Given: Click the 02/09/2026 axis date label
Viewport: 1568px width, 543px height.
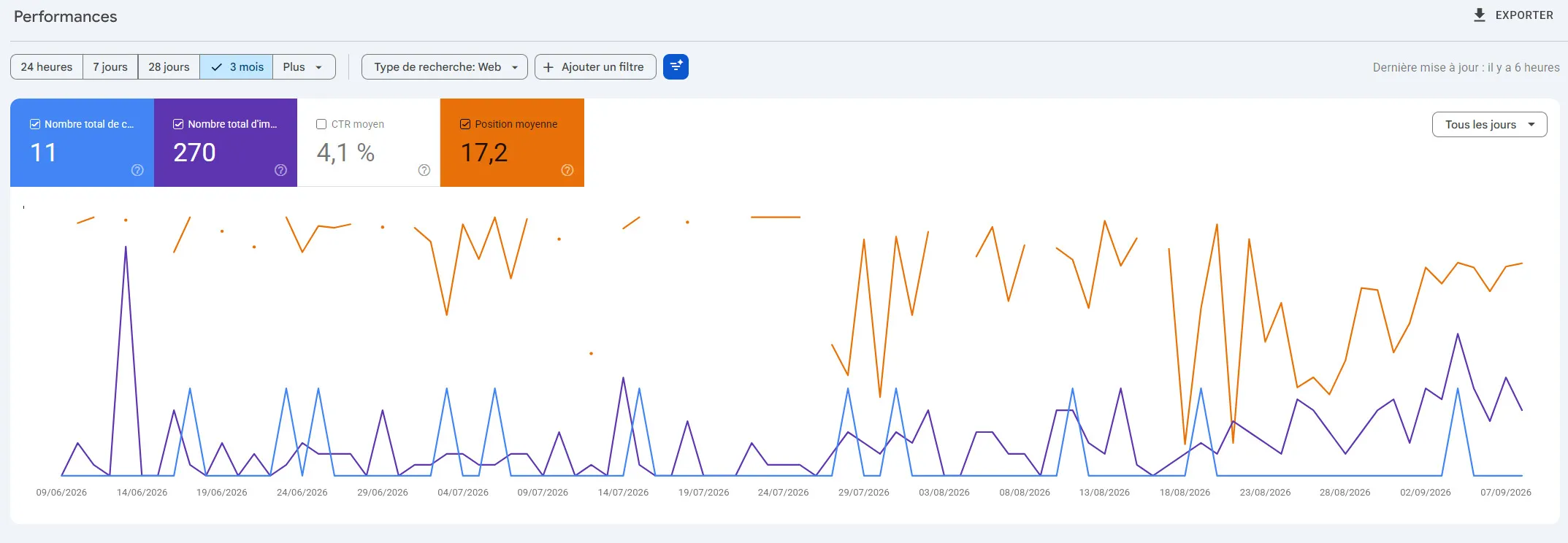Looking at the screenshot, I should 1426,493.
